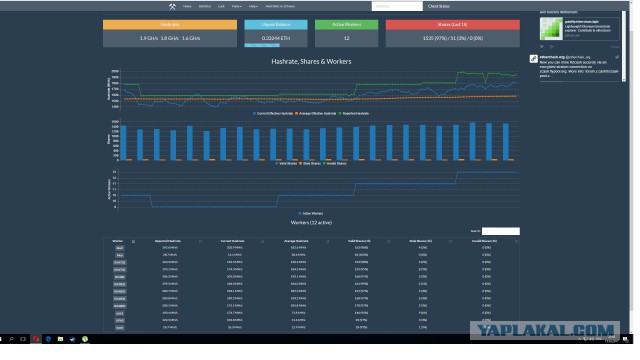The width and height of the screenshot is (640, 360).
Task: Focus the Address input field
Action: pyautogui.click(x=397, y=6)
